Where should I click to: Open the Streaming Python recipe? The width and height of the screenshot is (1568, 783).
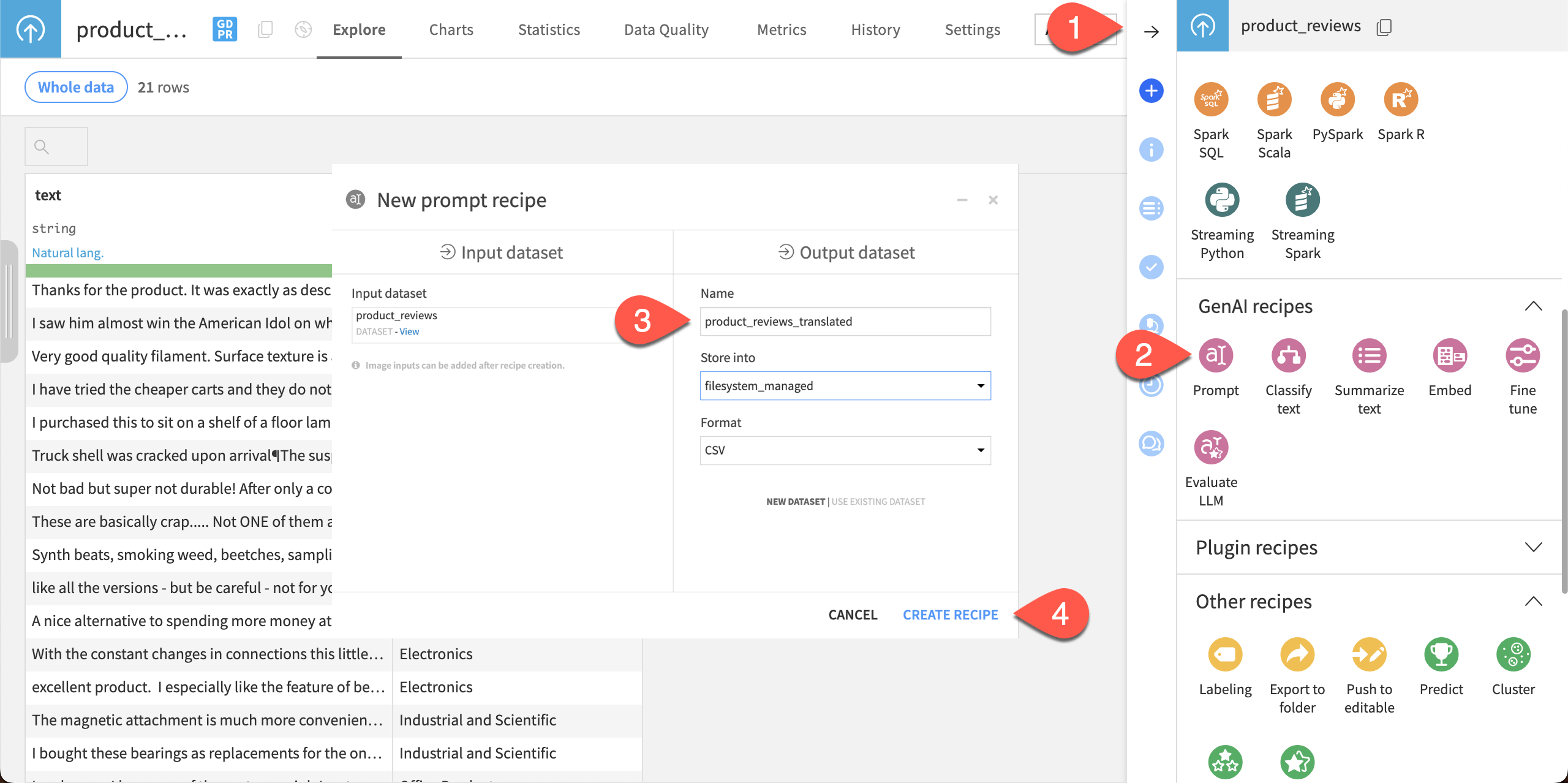1221,199
